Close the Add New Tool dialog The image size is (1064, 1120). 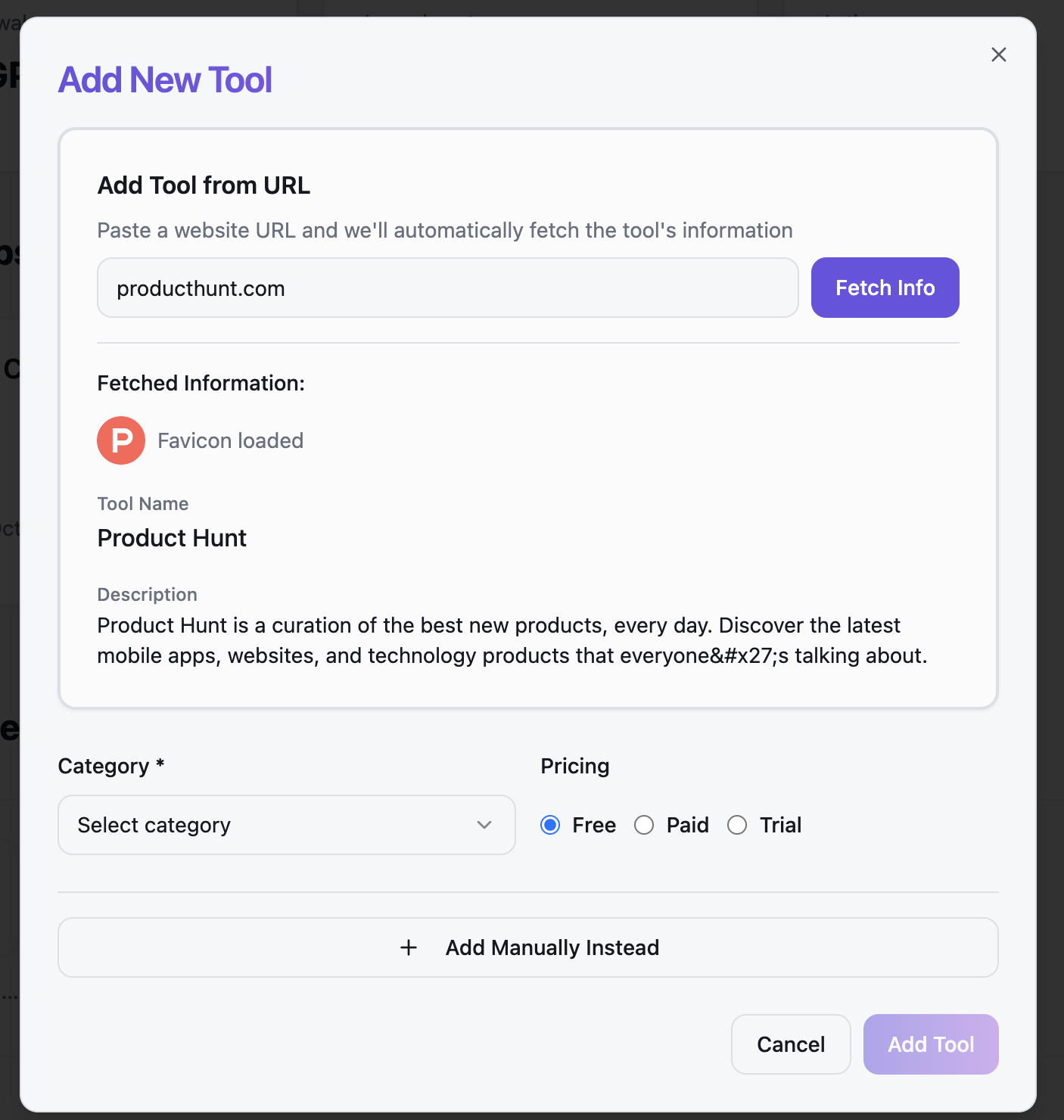pyautogui.click(x=998, y=54)
